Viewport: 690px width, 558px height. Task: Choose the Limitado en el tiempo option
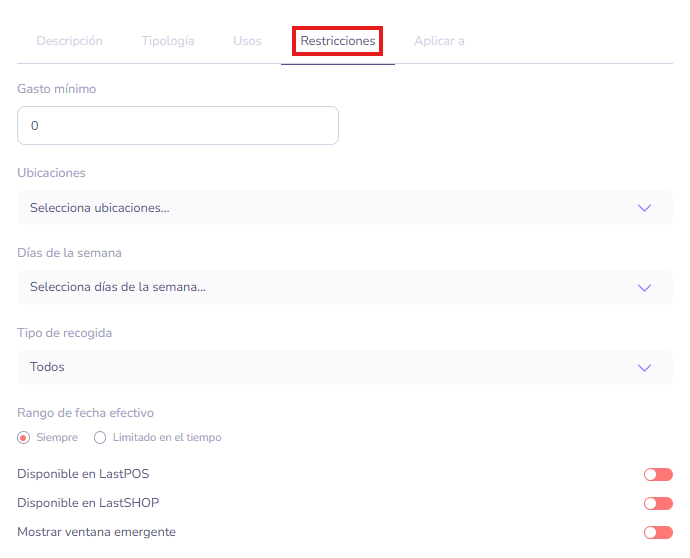pos(100,438)
